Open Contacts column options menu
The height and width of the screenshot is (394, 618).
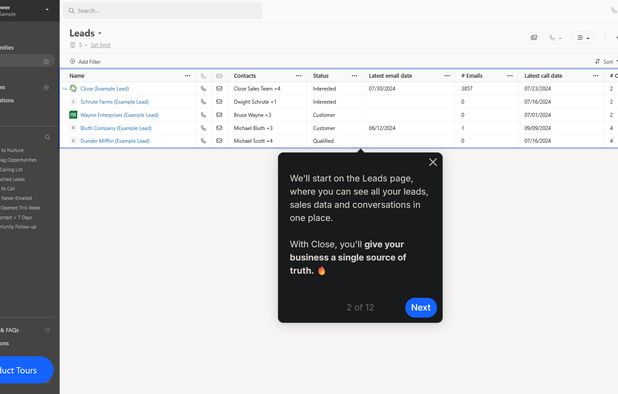(x=299, y=76)
